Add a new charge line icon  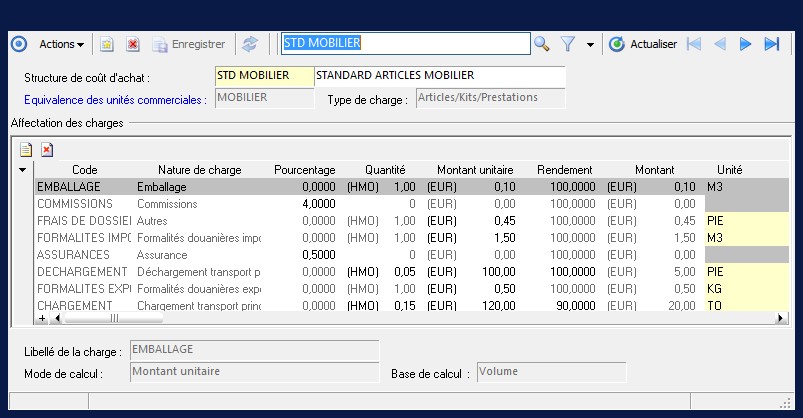click(26, 150)
